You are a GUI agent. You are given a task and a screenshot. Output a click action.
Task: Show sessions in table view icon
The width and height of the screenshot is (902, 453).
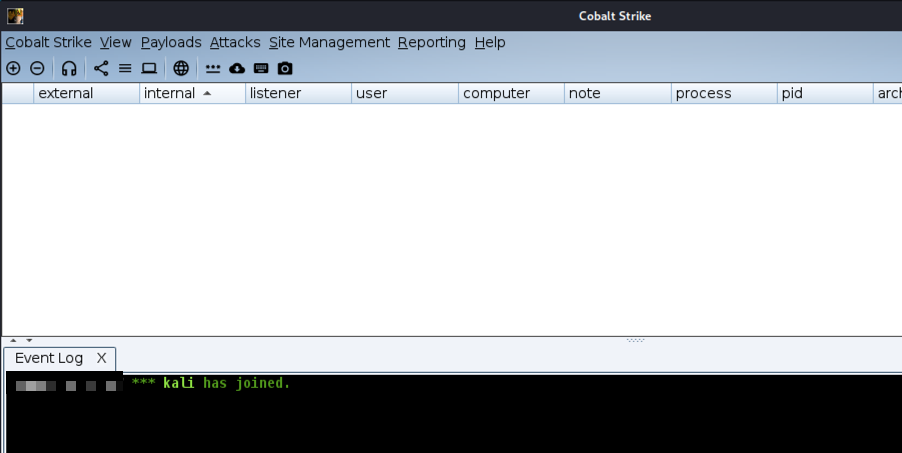(x=125, y=68)
